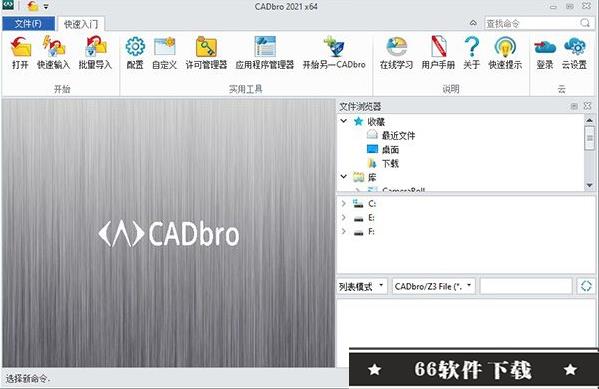
Task: Click the 选择新命令 status bar text
Action: click(28, 379)
